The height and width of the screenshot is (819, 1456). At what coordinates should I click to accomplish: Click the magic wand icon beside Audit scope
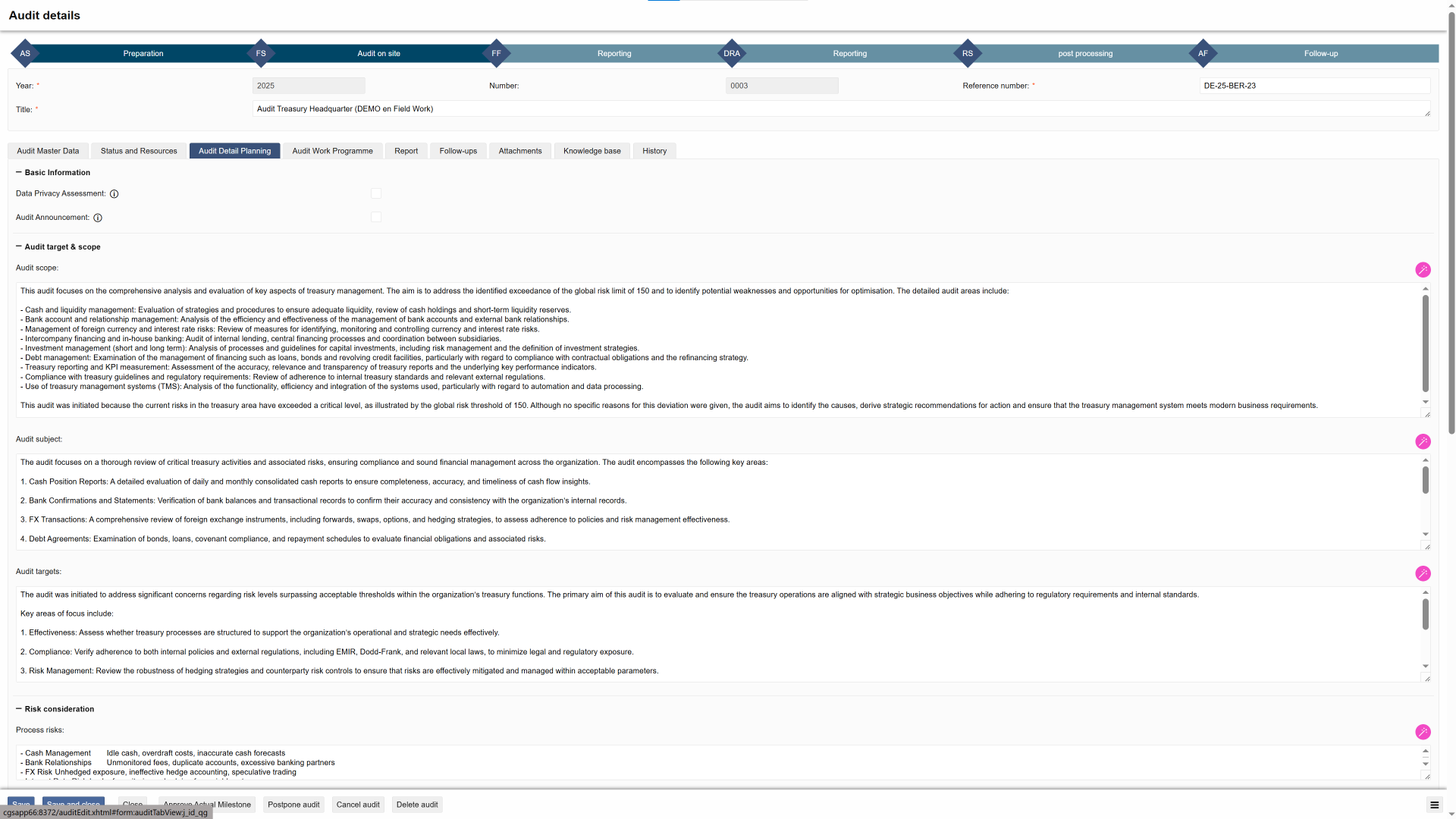[x=1423, y=270]
